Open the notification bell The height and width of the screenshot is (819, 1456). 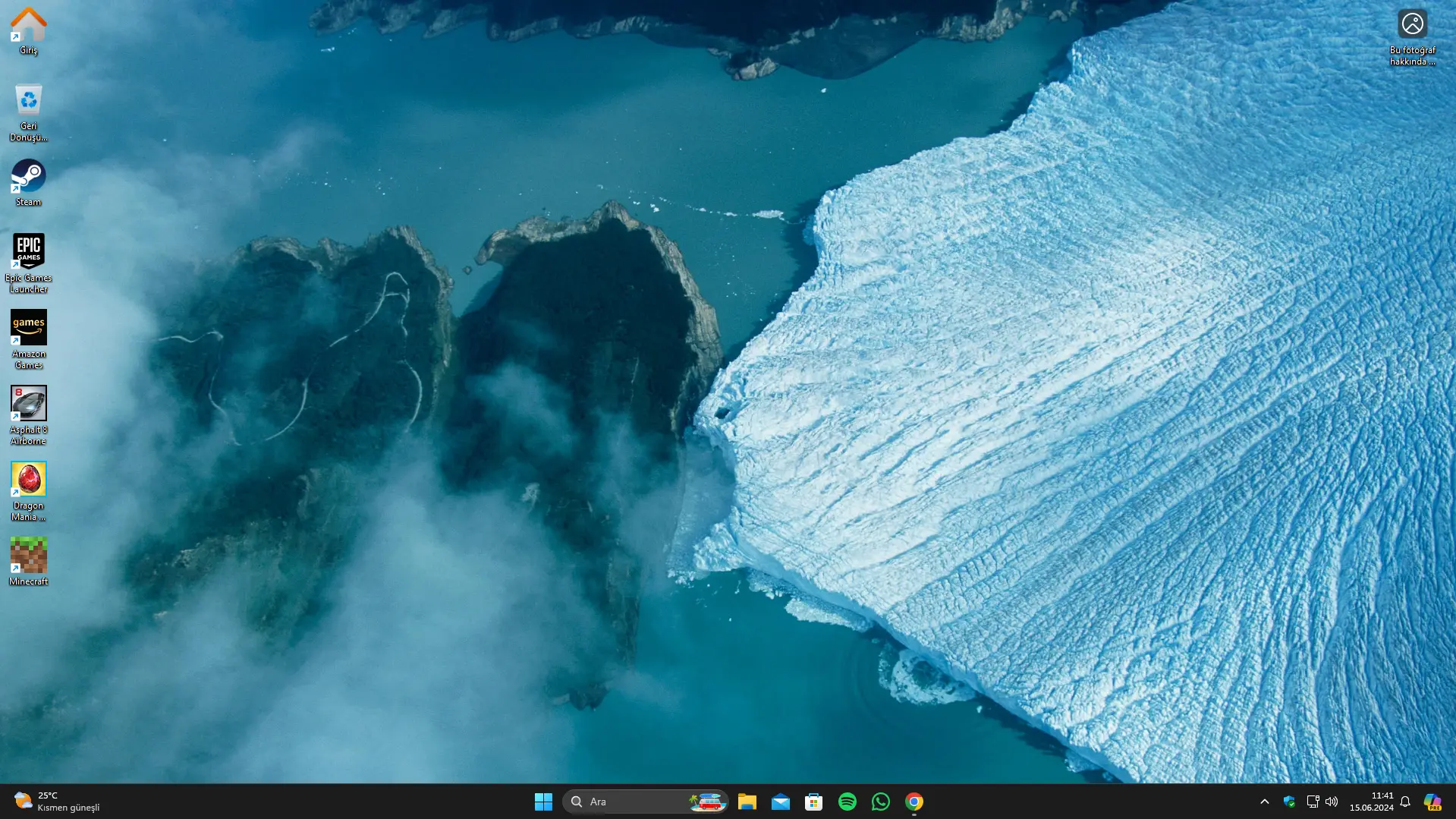click(x=1405, y=802)
